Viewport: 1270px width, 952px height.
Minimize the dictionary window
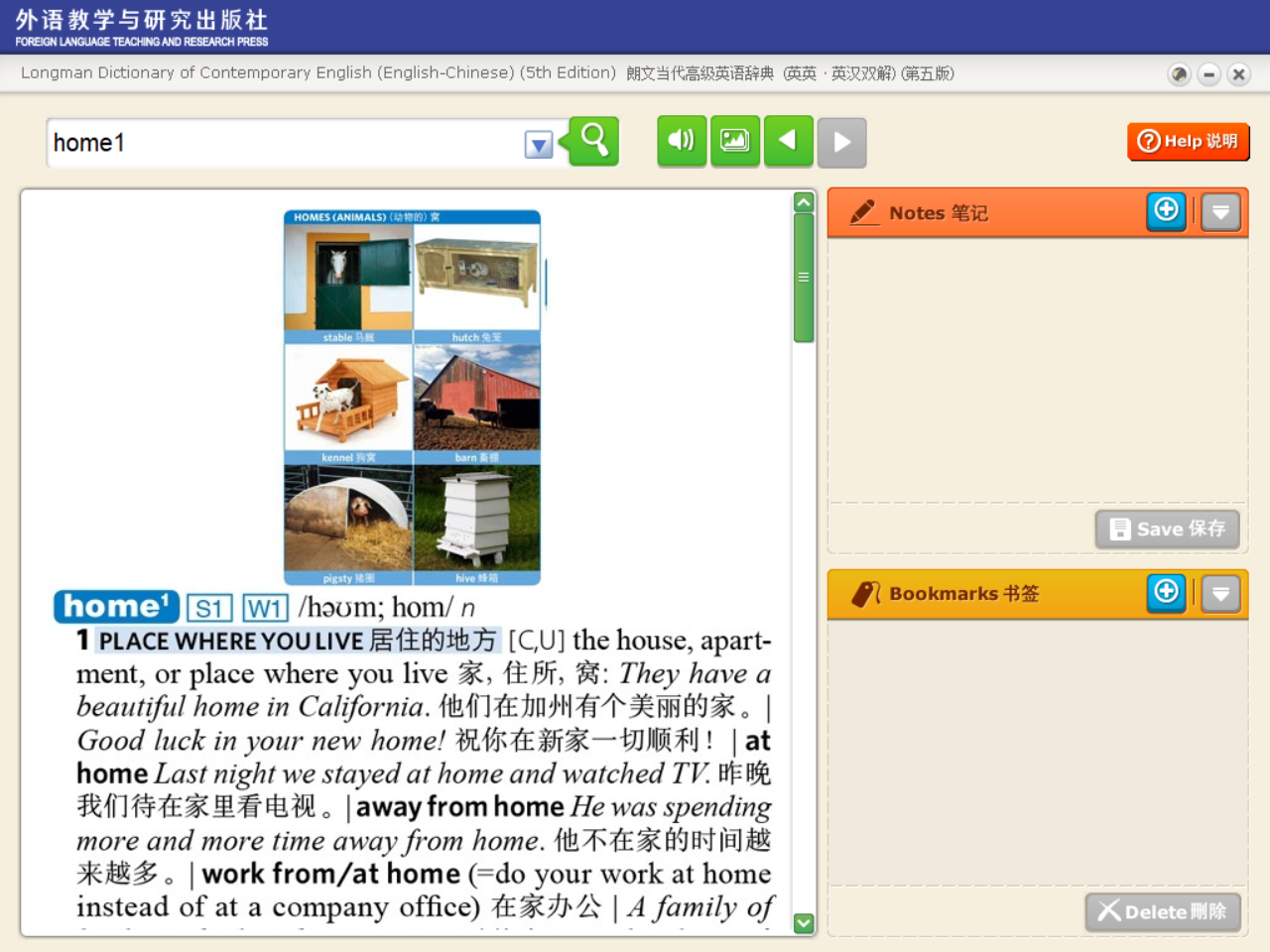pos(1208,74)
